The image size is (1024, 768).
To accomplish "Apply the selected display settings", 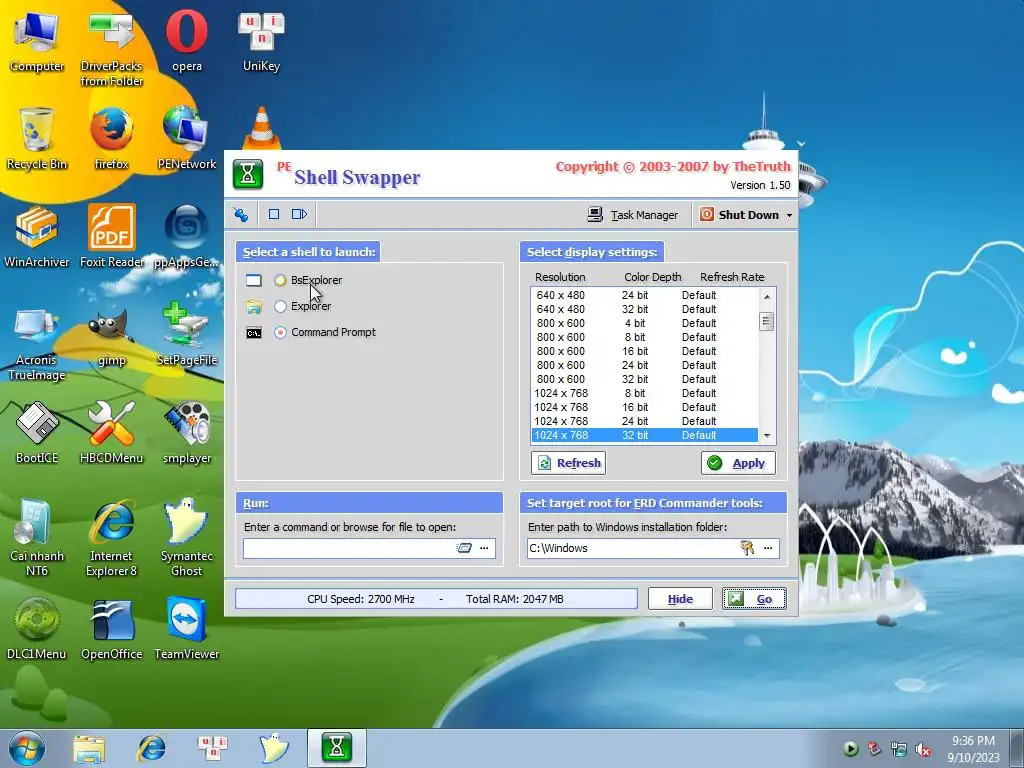I will coord(738,463).
